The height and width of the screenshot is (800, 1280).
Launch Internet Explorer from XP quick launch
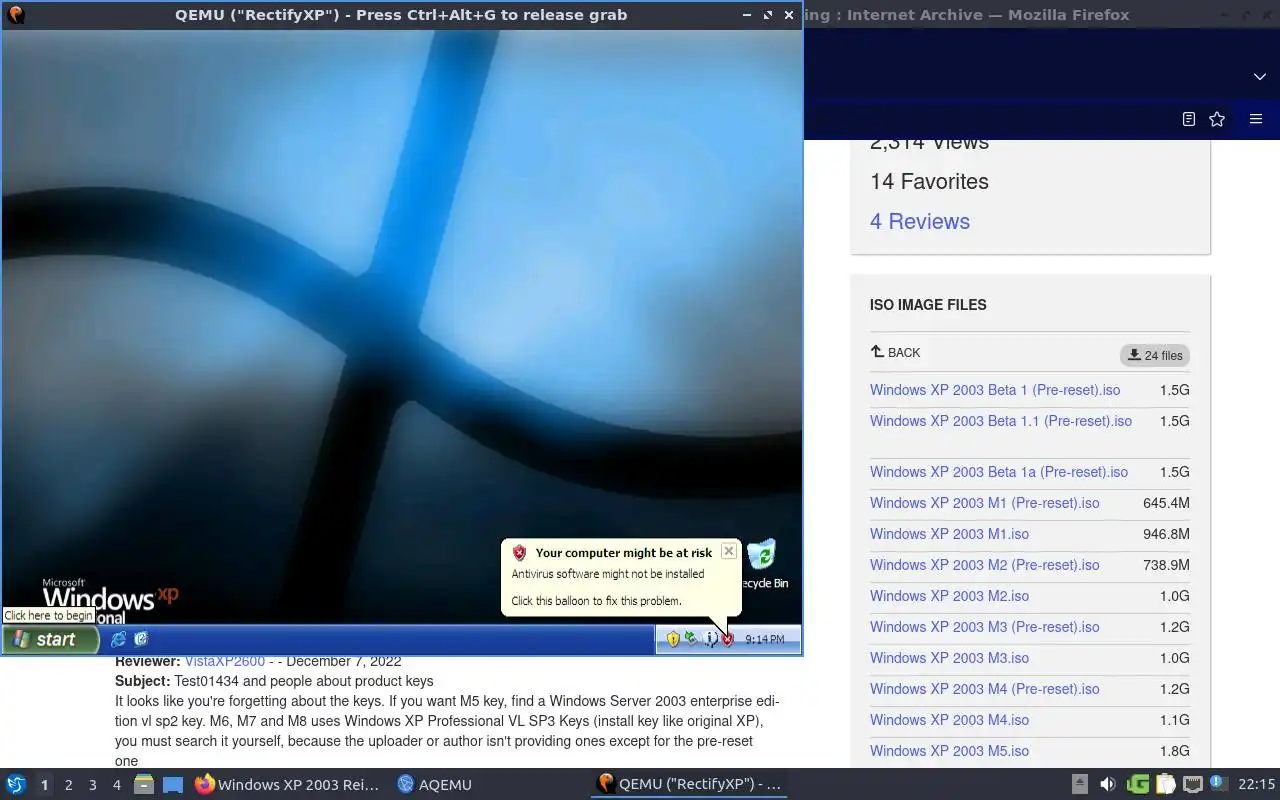click(x=119, y=639)
